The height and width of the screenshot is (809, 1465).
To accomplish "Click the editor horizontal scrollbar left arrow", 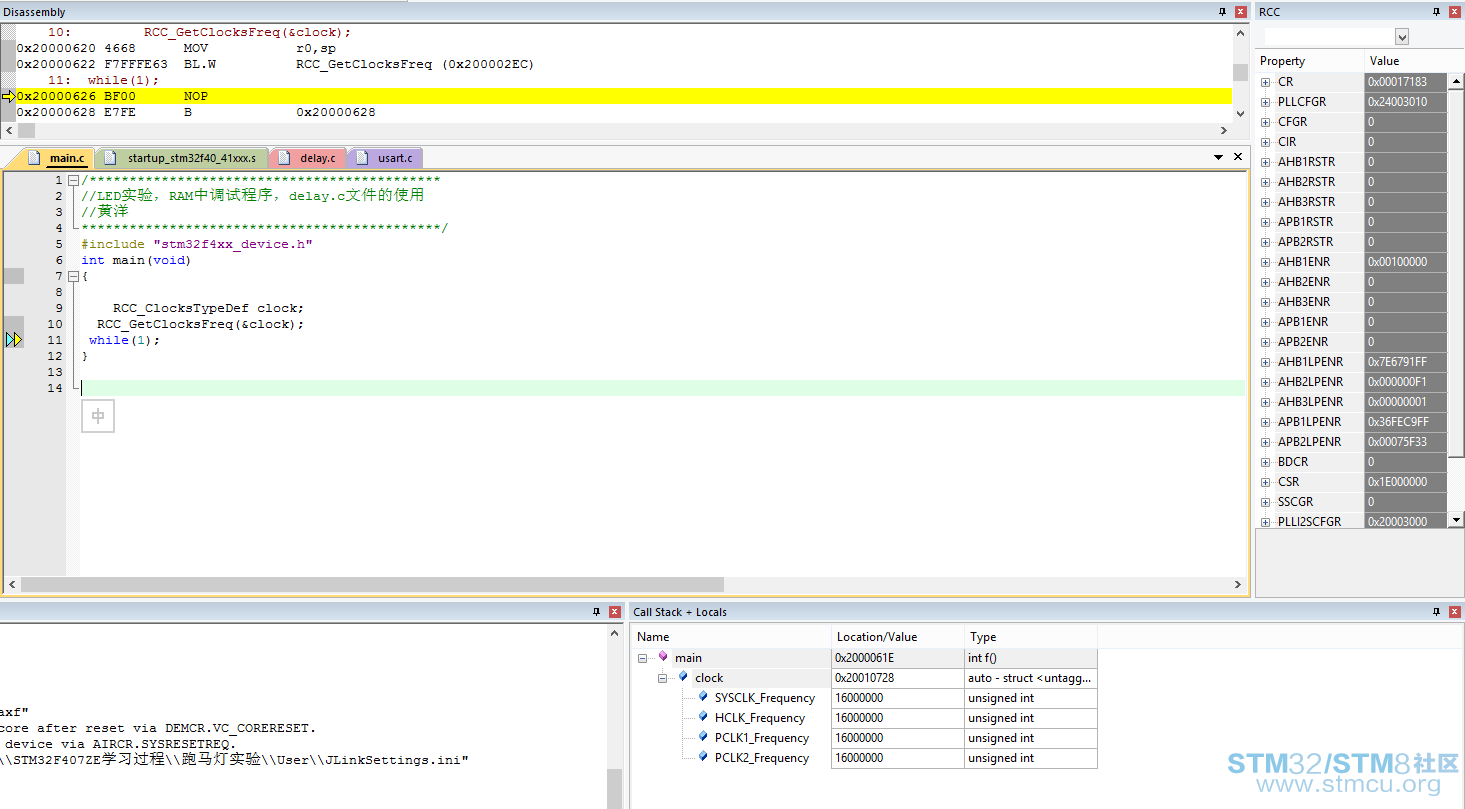I will coord(12,585).
